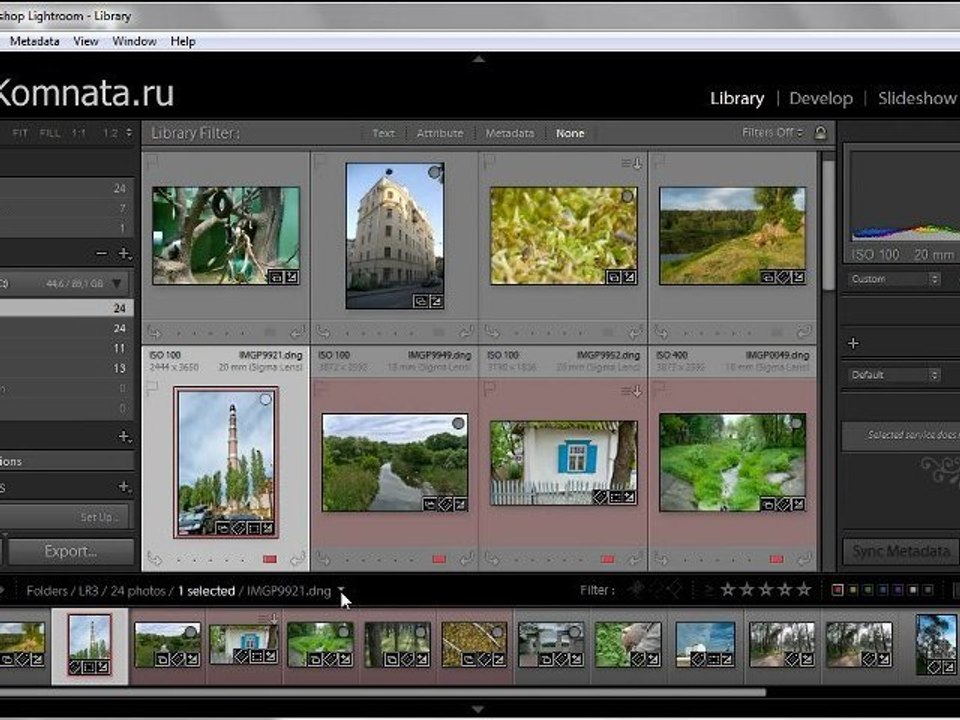Image resolution: width=960 pixels, height=720 pixels.
Task: Open the View menu
Action: click(86, 41)
